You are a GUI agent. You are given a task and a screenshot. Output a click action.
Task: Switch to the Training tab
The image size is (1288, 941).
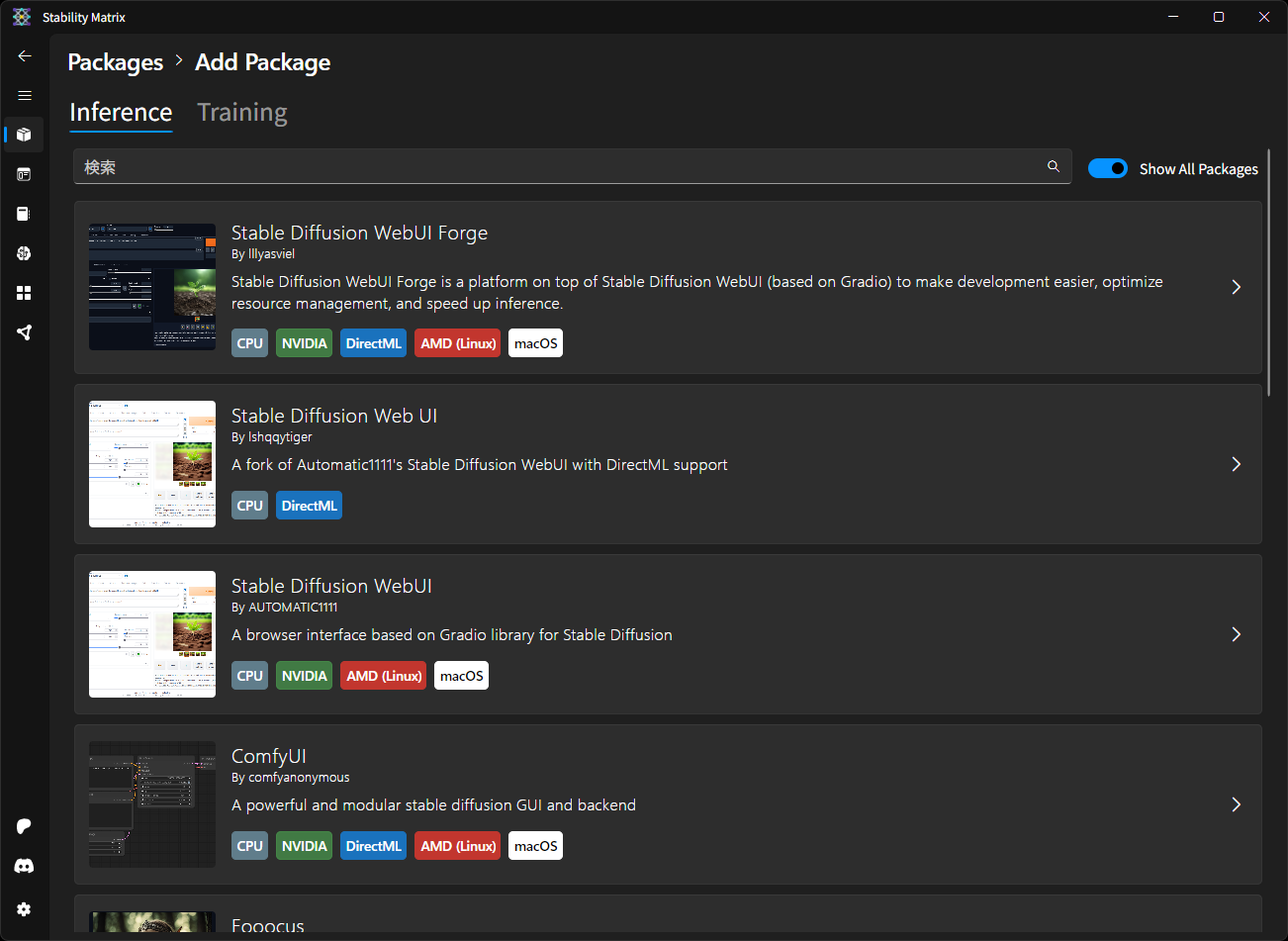[242, 113]
